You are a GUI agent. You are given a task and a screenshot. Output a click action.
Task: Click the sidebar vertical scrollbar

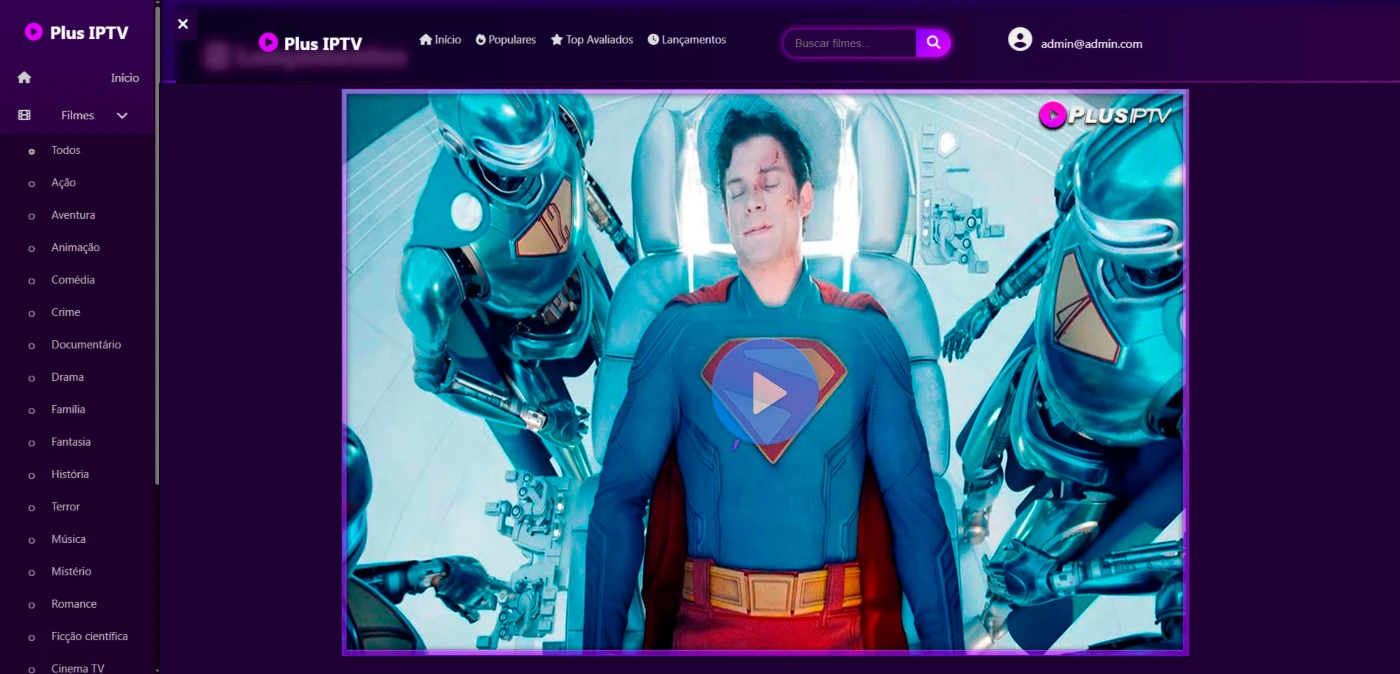[157, 245]
